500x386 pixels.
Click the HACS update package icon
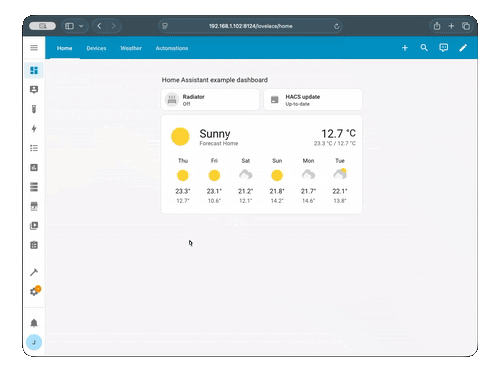point(275,100)
